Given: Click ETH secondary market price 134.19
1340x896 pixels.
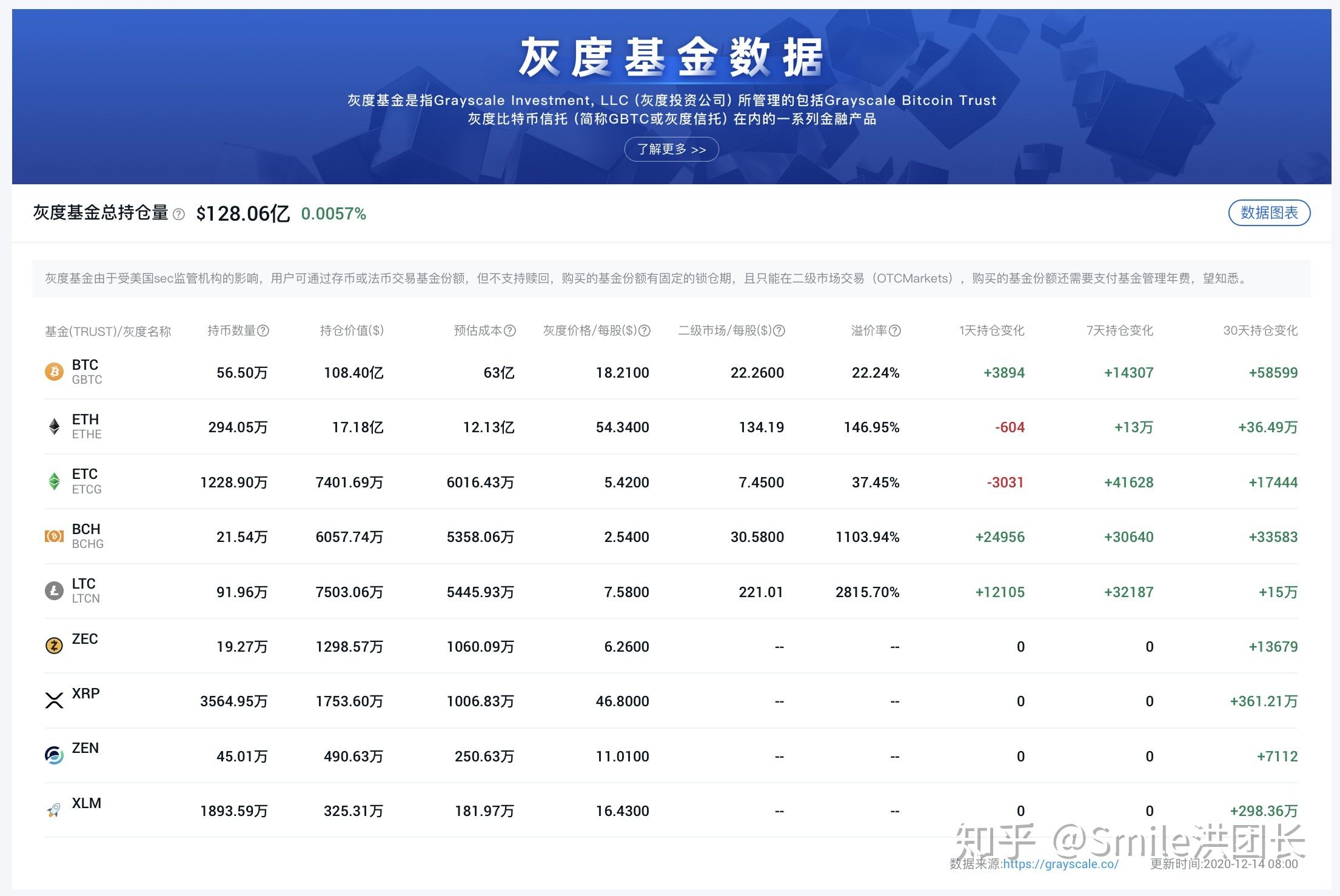Looking at the screenshot, I should pyautogui.click(x=762, y=427).
